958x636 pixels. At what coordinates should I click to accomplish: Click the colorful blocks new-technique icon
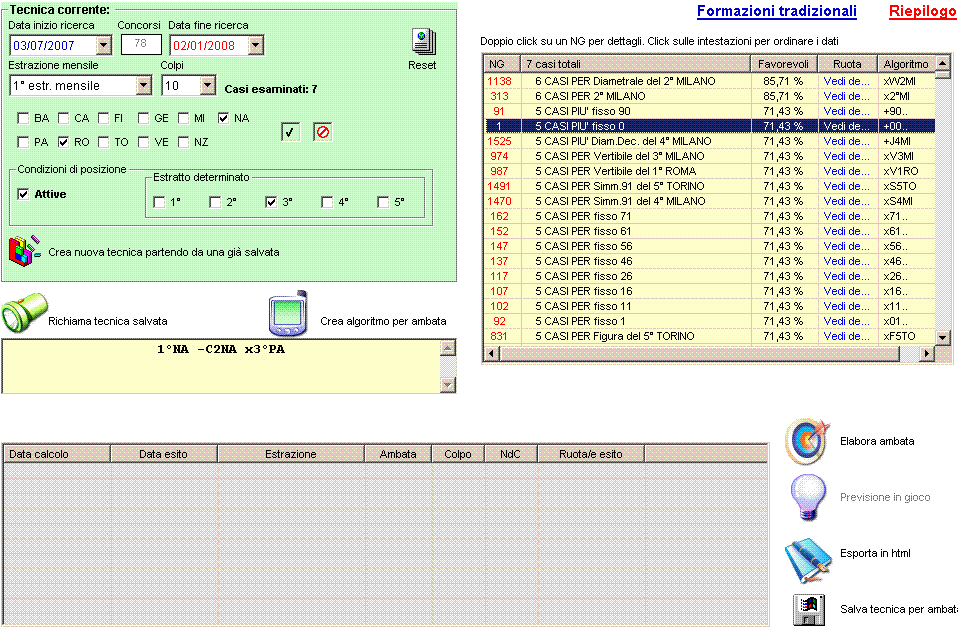click(x=24, y=251)
